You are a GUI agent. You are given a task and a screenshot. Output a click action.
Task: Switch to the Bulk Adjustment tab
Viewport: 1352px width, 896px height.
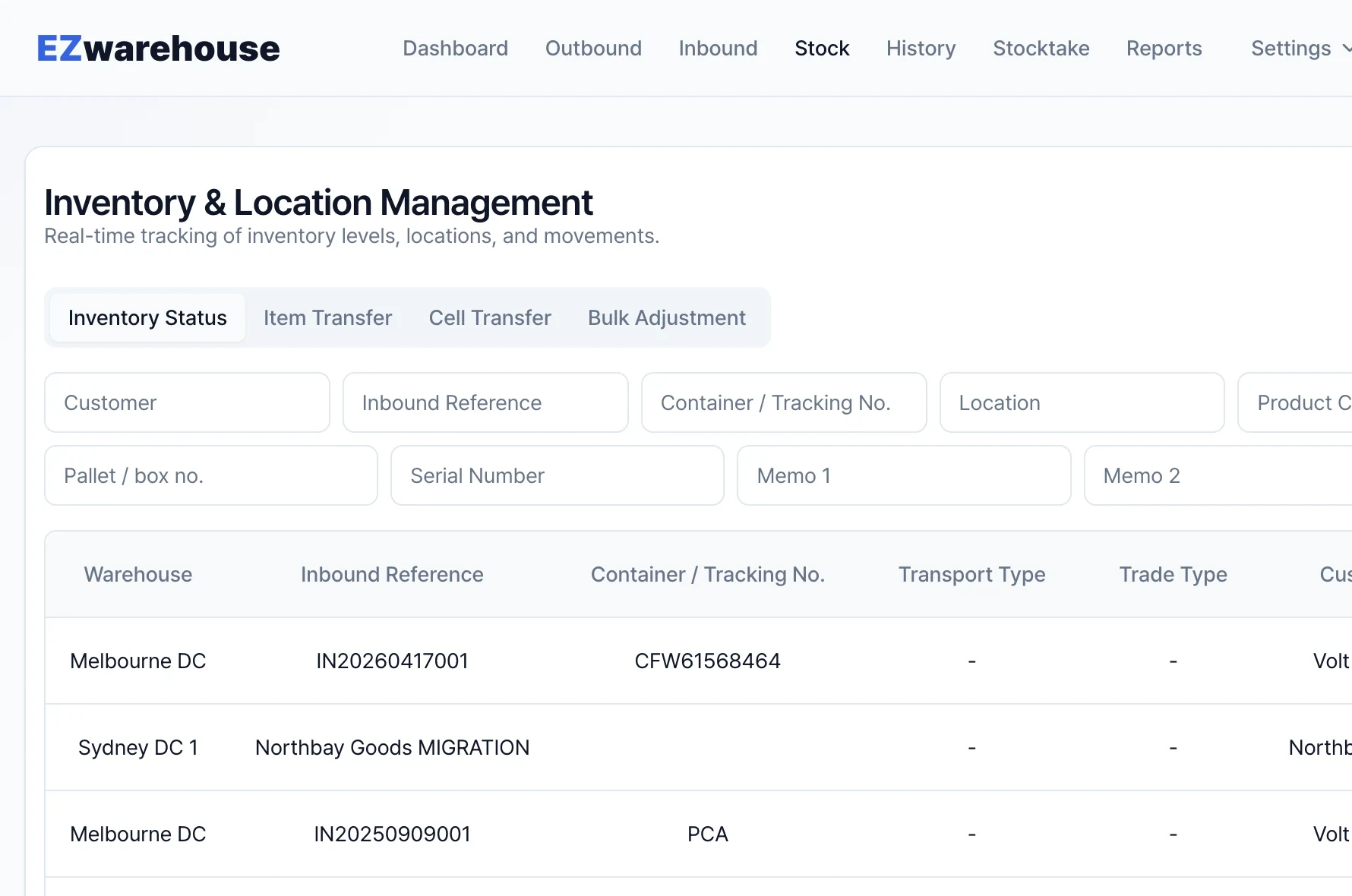667,317
